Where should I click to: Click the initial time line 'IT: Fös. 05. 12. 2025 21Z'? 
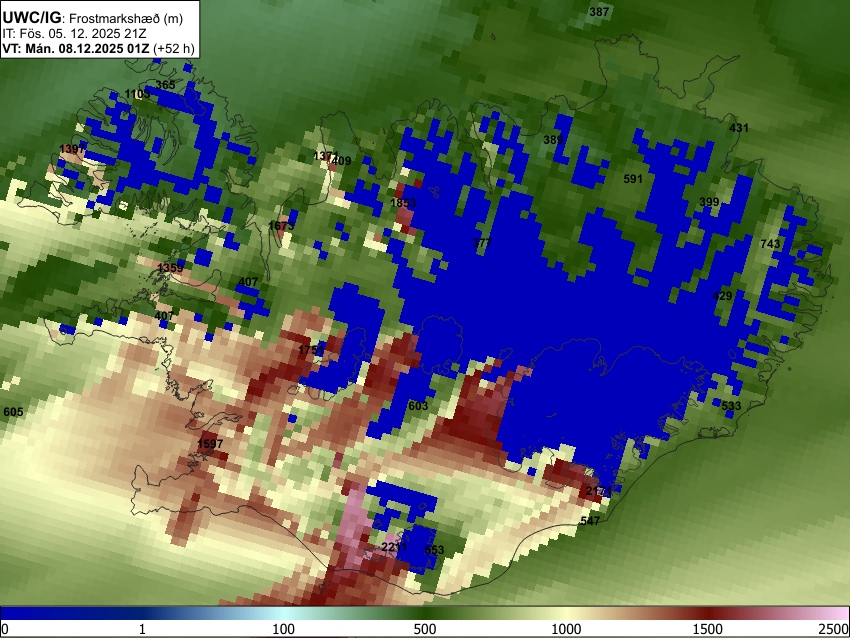click(x=74, y=34)
